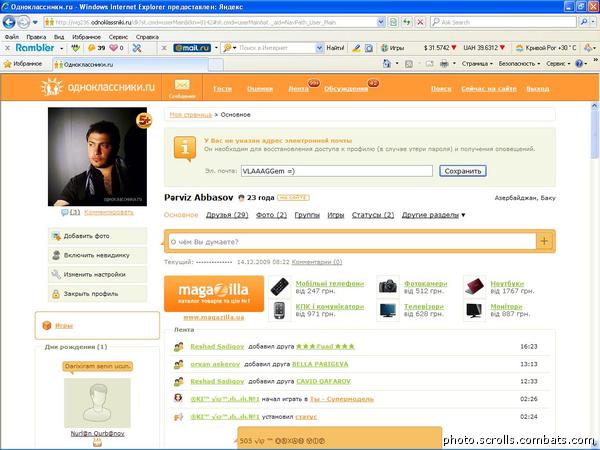Open the Фото (2) profile tab
This screenshot has height=450, width=600.
click(x=271, y=215)
